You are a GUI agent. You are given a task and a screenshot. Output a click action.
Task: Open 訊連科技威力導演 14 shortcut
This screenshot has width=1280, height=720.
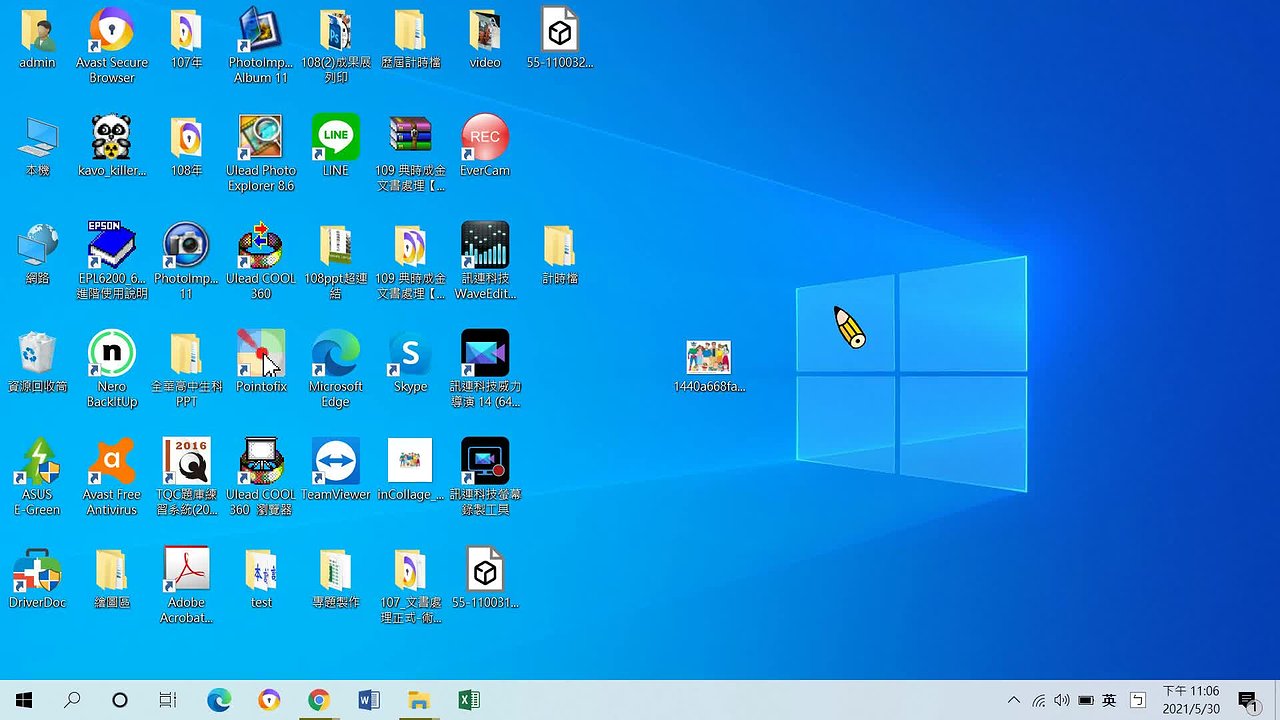click(485, 354)
